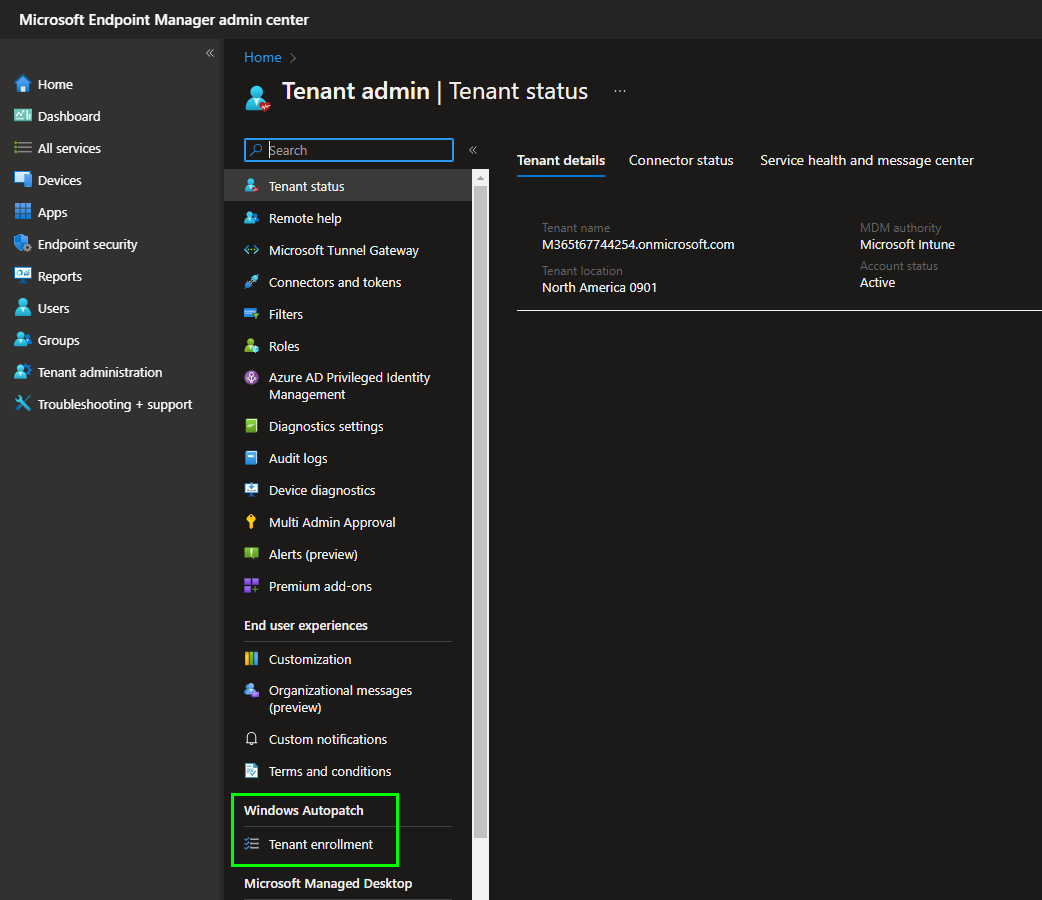Screen dimensions: 1042x900
Task: Open the ellipsis menu beside Tenant status
Action: coord(620,91)
